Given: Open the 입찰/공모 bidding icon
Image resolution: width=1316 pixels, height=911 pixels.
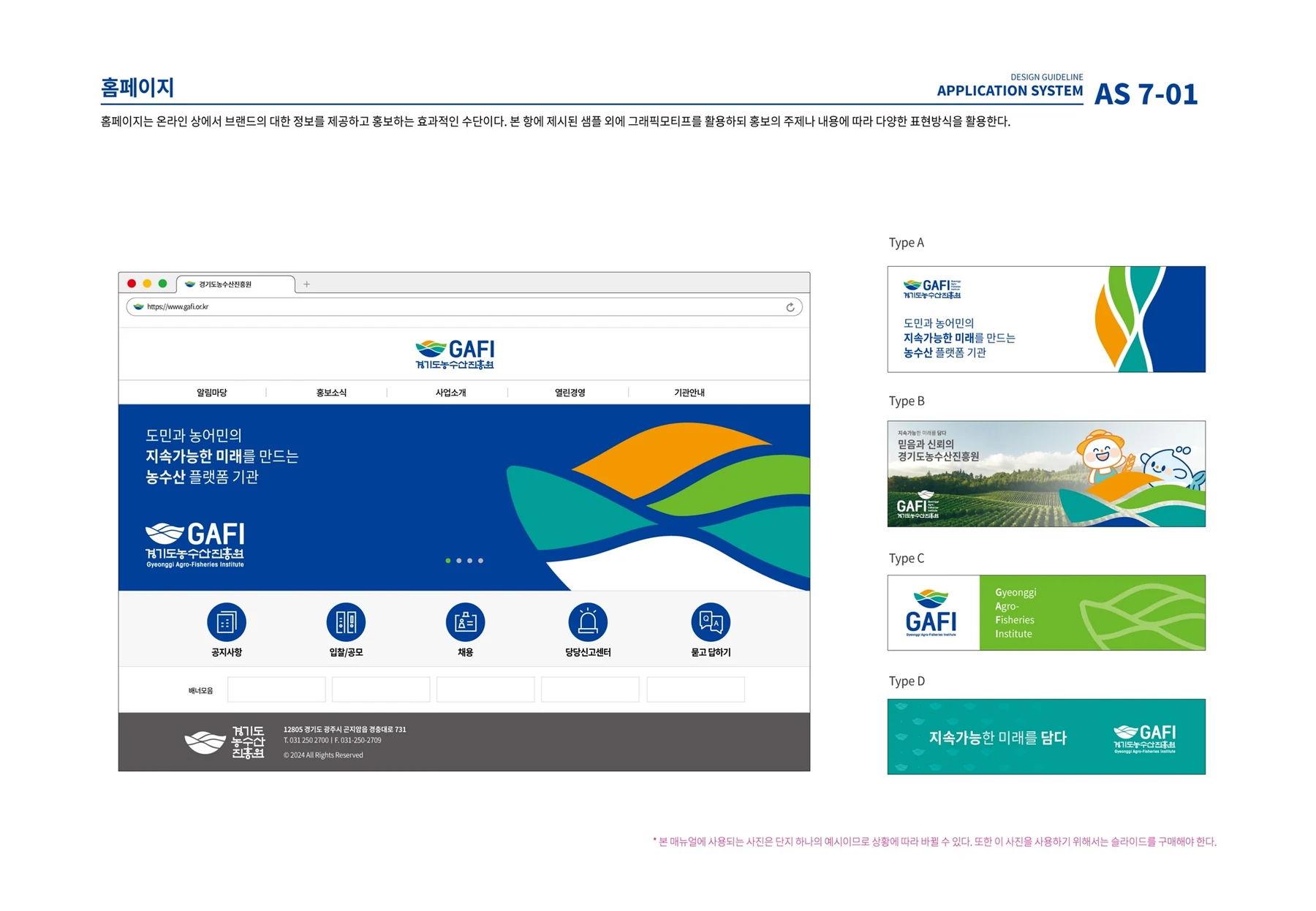Looking at the screenshot, I should [x=346, y=622].
